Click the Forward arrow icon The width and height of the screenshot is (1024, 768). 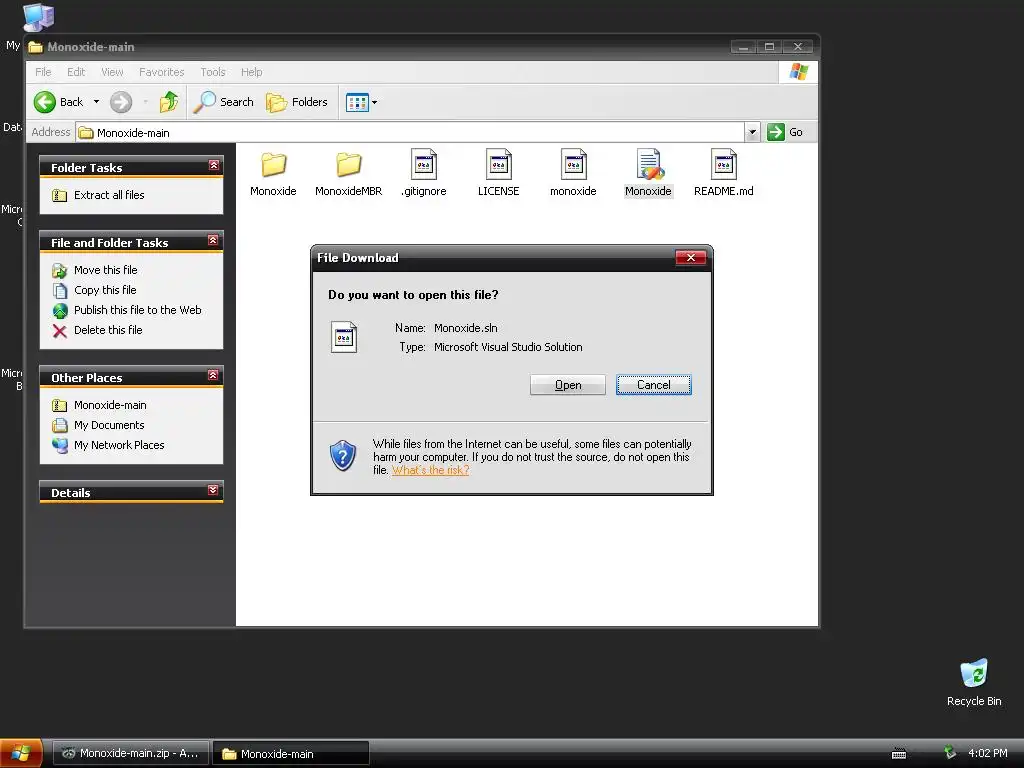point(121,102)
